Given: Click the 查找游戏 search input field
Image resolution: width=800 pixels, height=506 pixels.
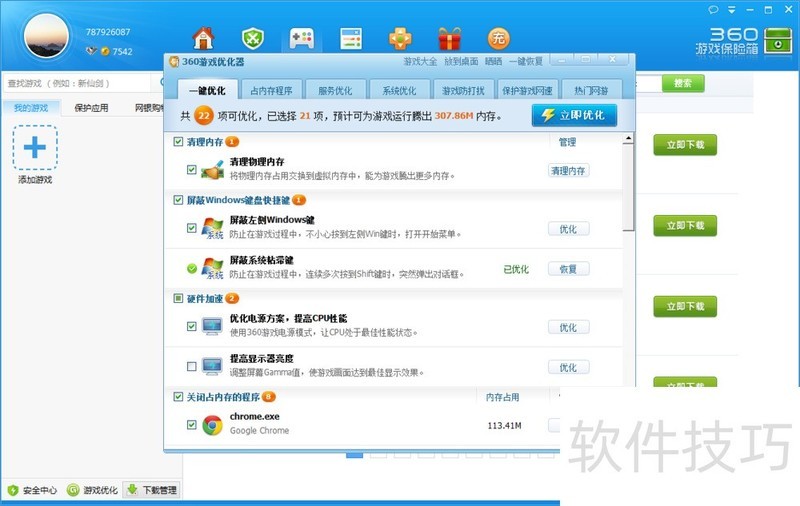Looking at the screenshot, I should point(78,83).
